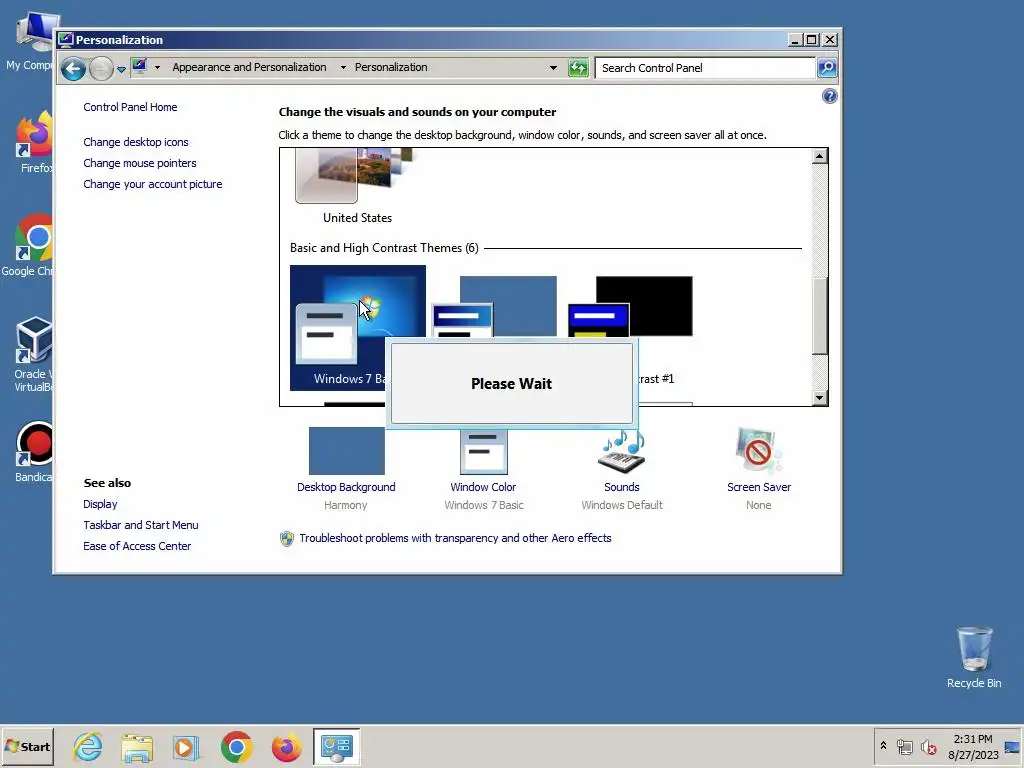Click the Window Color link text
Viewport: 1024px width, 768px height.
(483, 487)
